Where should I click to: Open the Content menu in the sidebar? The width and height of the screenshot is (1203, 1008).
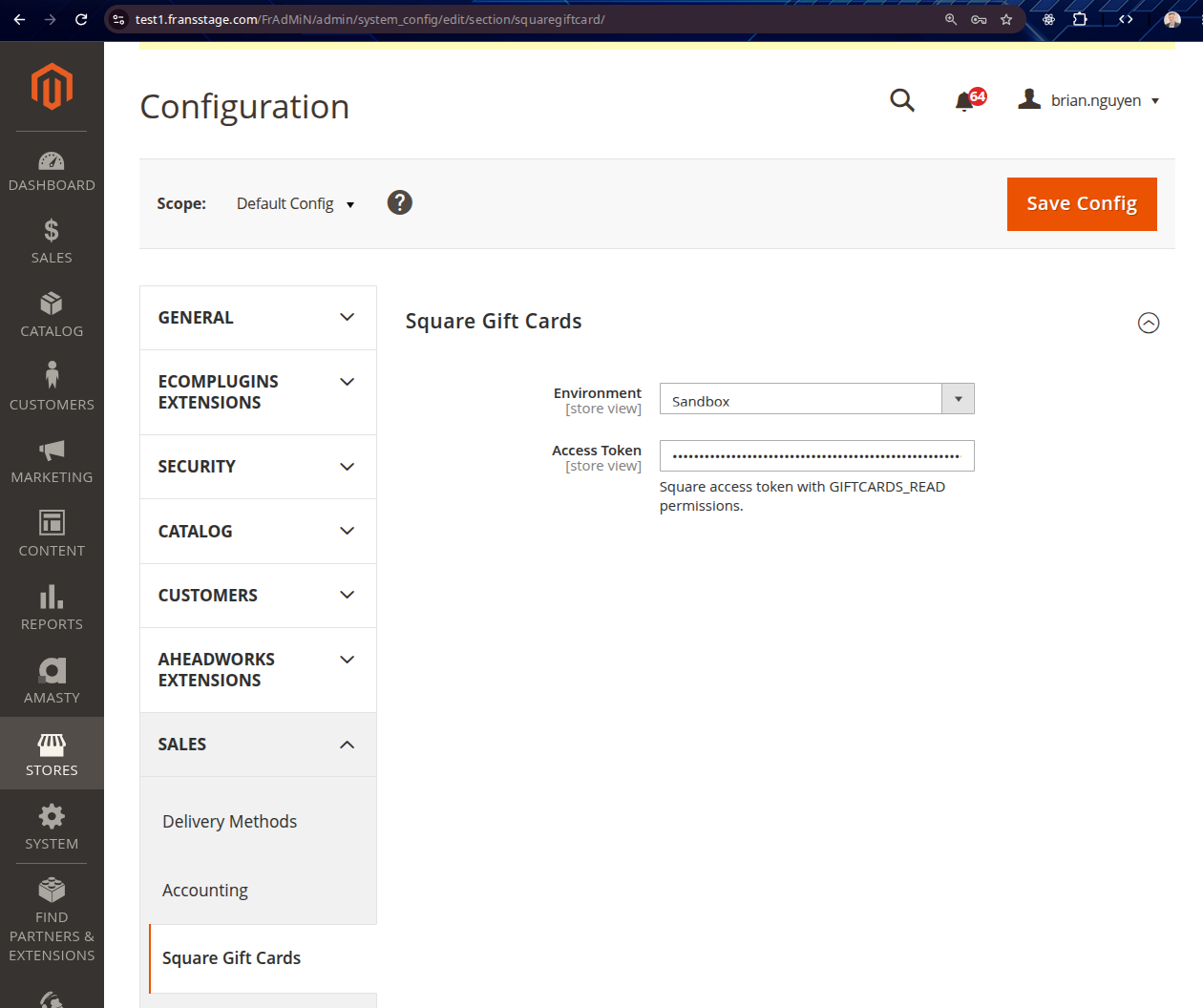[52, 534]
